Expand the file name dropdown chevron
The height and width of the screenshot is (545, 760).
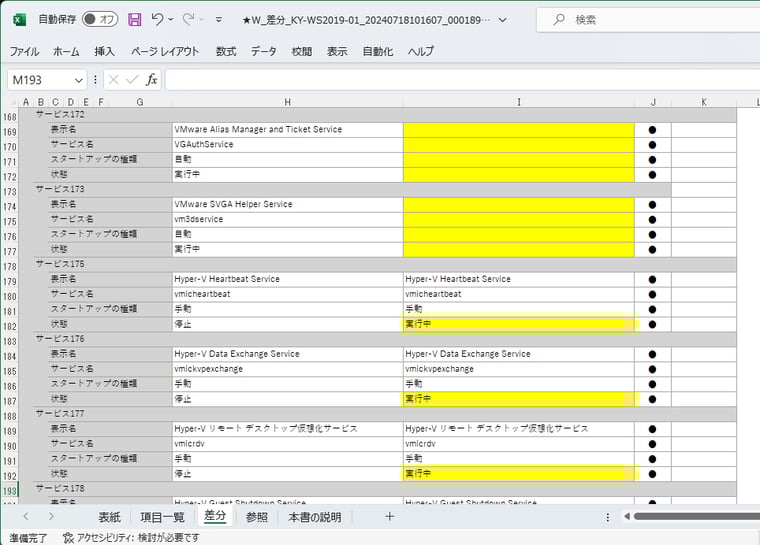click(503, 20)
